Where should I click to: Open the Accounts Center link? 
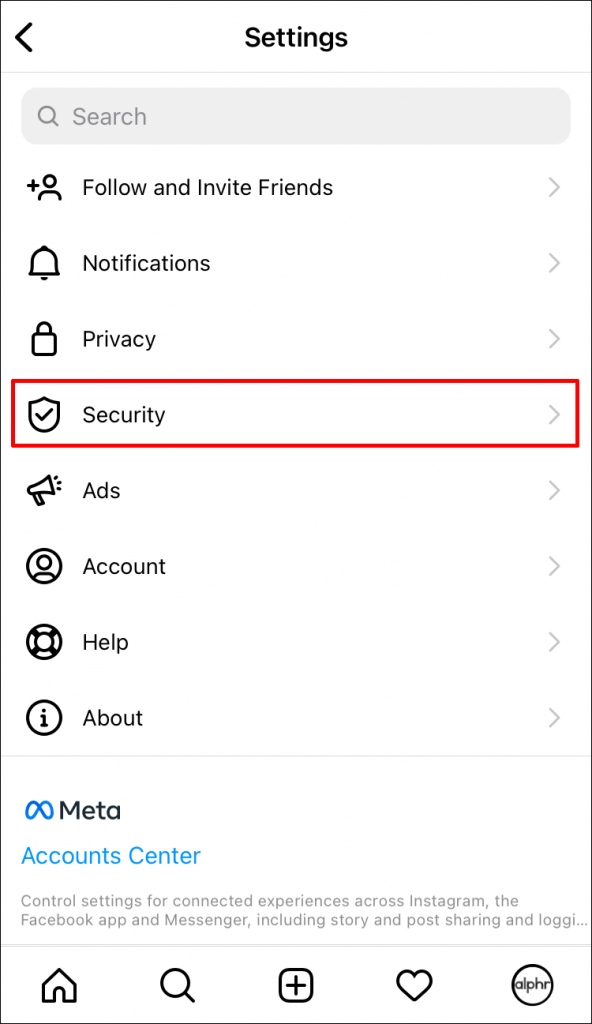pos(110,856)
